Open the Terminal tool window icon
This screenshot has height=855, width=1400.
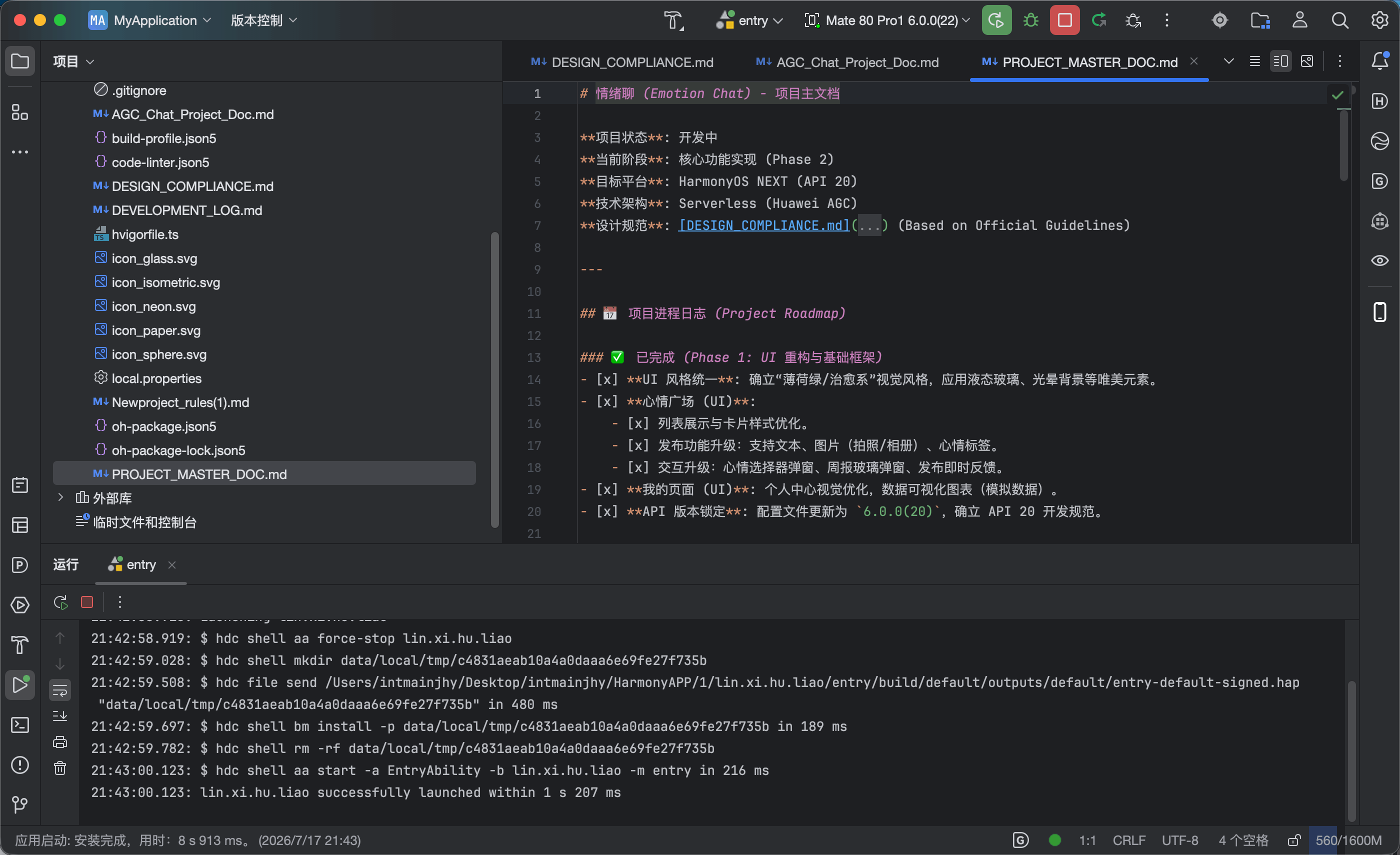pos(20,725)
